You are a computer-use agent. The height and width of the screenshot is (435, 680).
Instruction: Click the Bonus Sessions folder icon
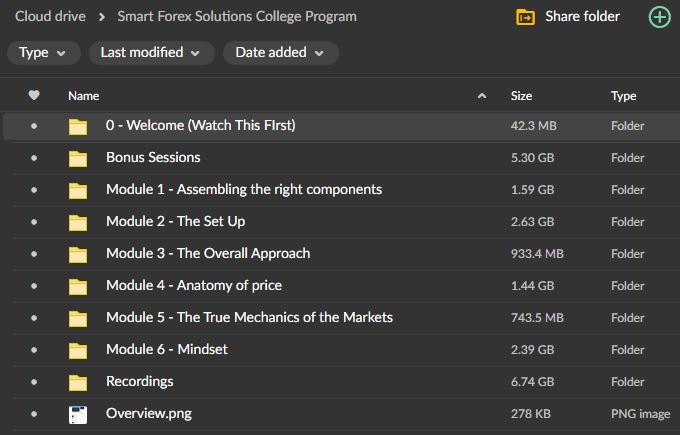78,158
